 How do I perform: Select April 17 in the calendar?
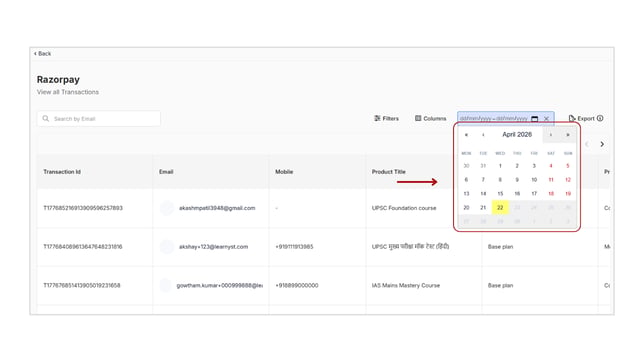point(534,194)
